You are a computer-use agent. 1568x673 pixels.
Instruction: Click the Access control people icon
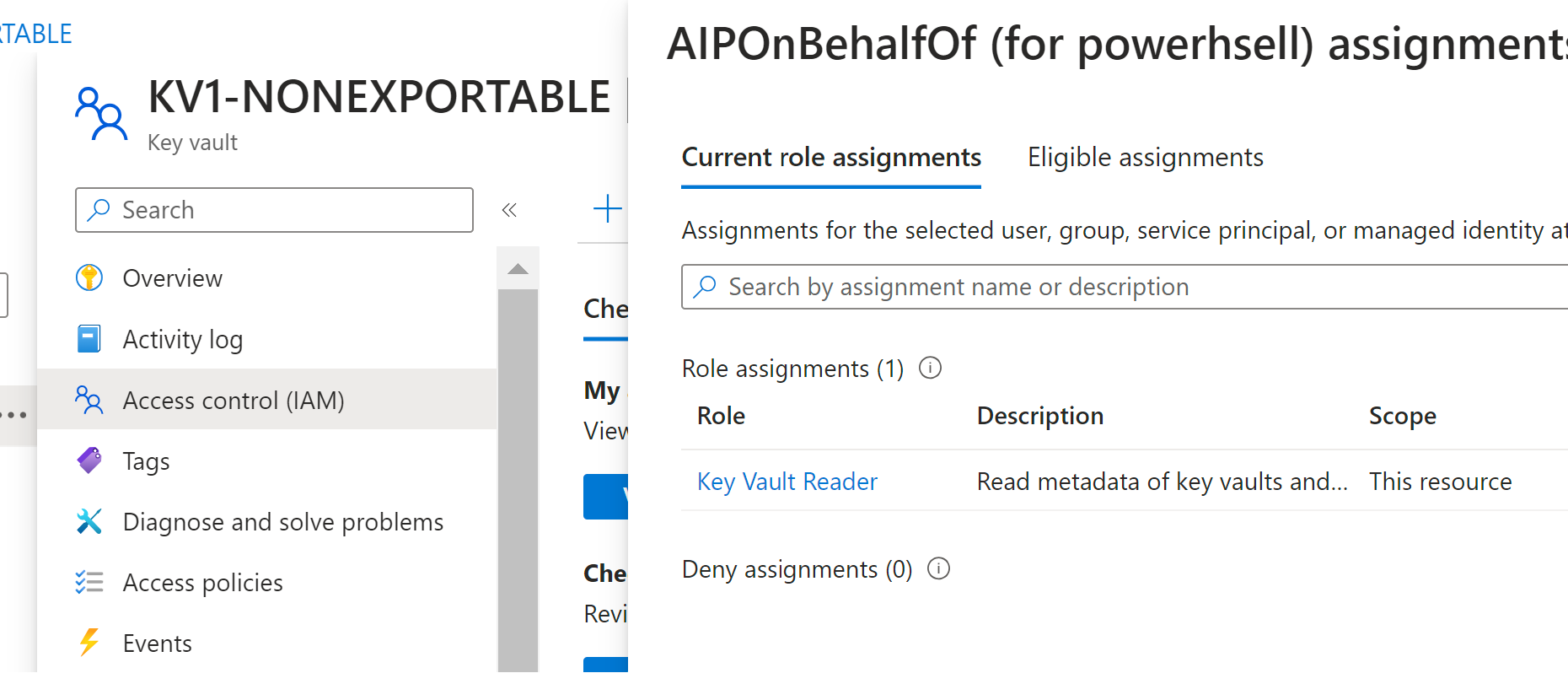[x=89, y=400]
